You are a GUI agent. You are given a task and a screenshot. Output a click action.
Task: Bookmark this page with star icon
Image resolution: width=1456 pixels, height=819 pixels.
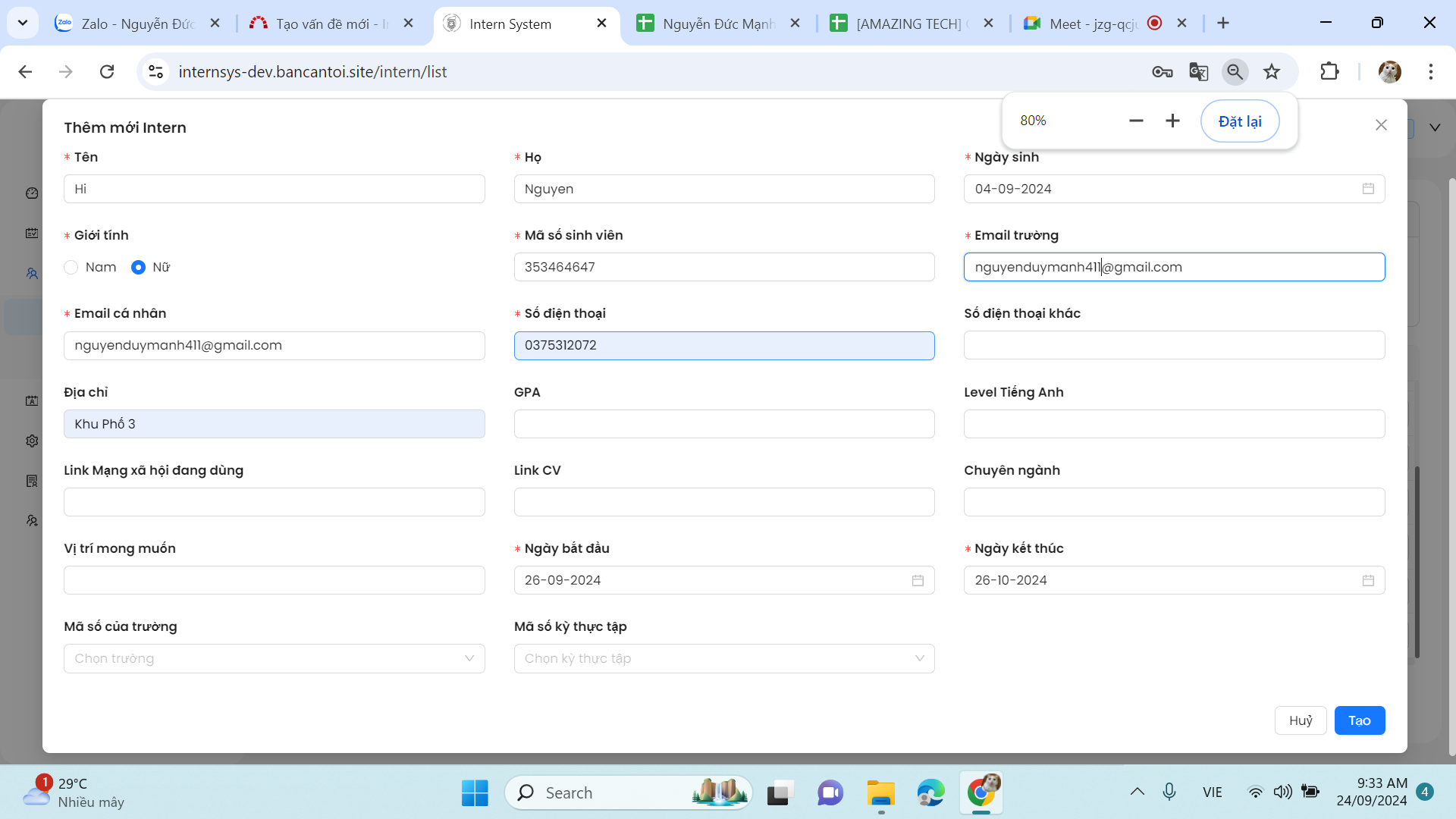pos(1272,72)
